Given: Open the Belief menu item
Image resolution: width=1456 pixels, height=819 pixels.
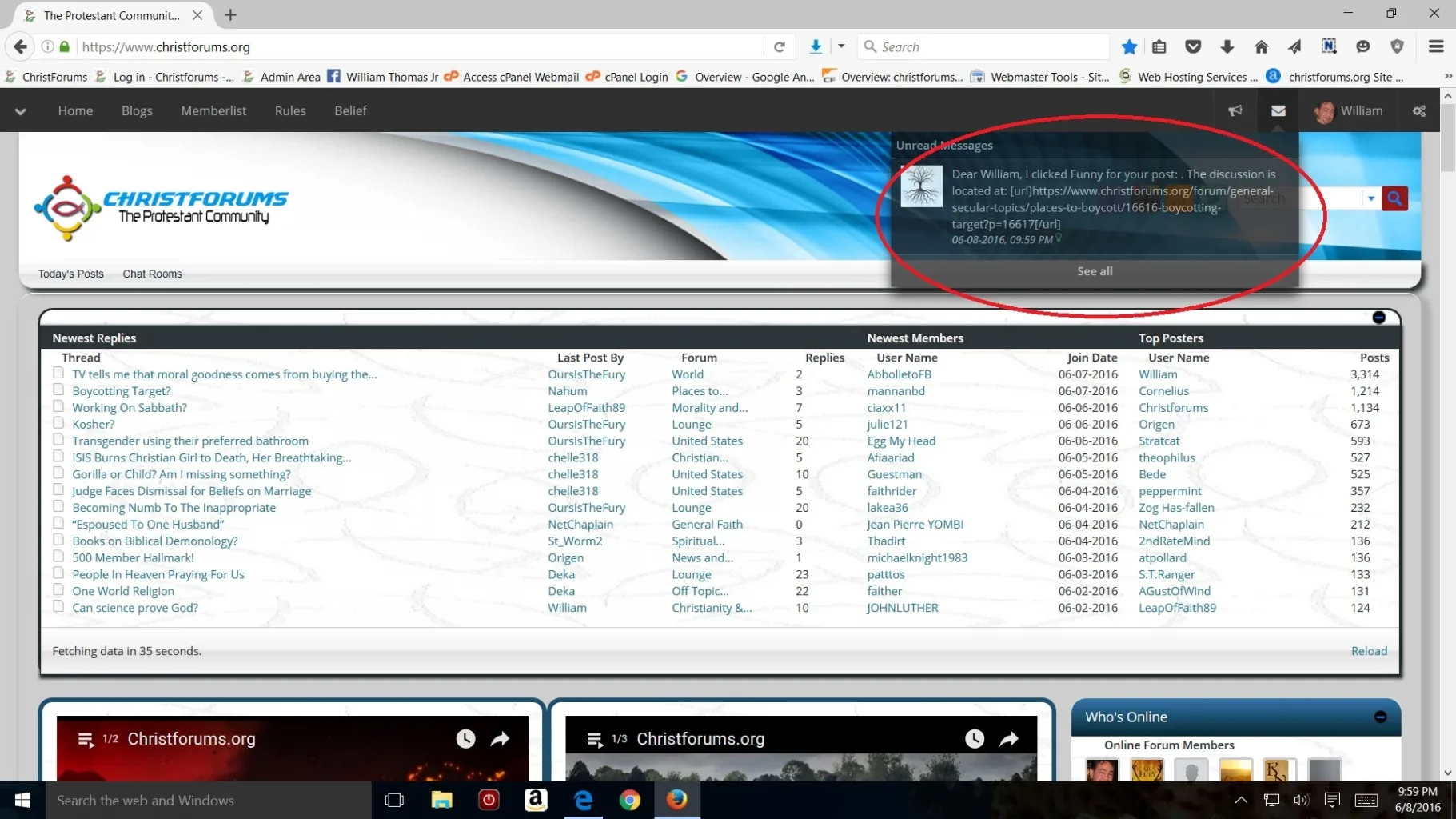Looking at the screenshot, I should coord(350,110).
